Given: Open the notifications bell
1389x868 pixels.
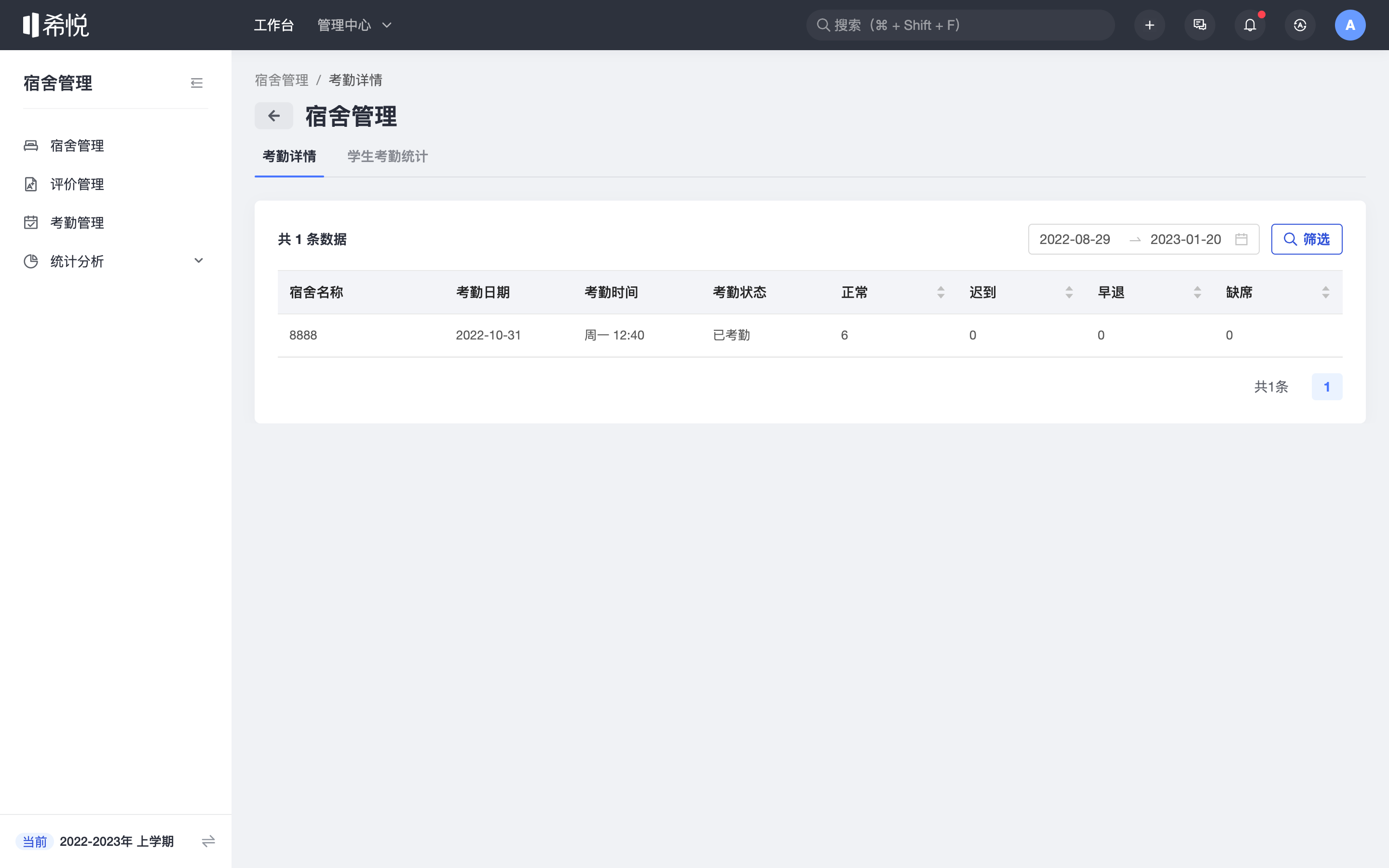Looking at the screenshot, I should pyautogui.click(x=1250, y=25).
